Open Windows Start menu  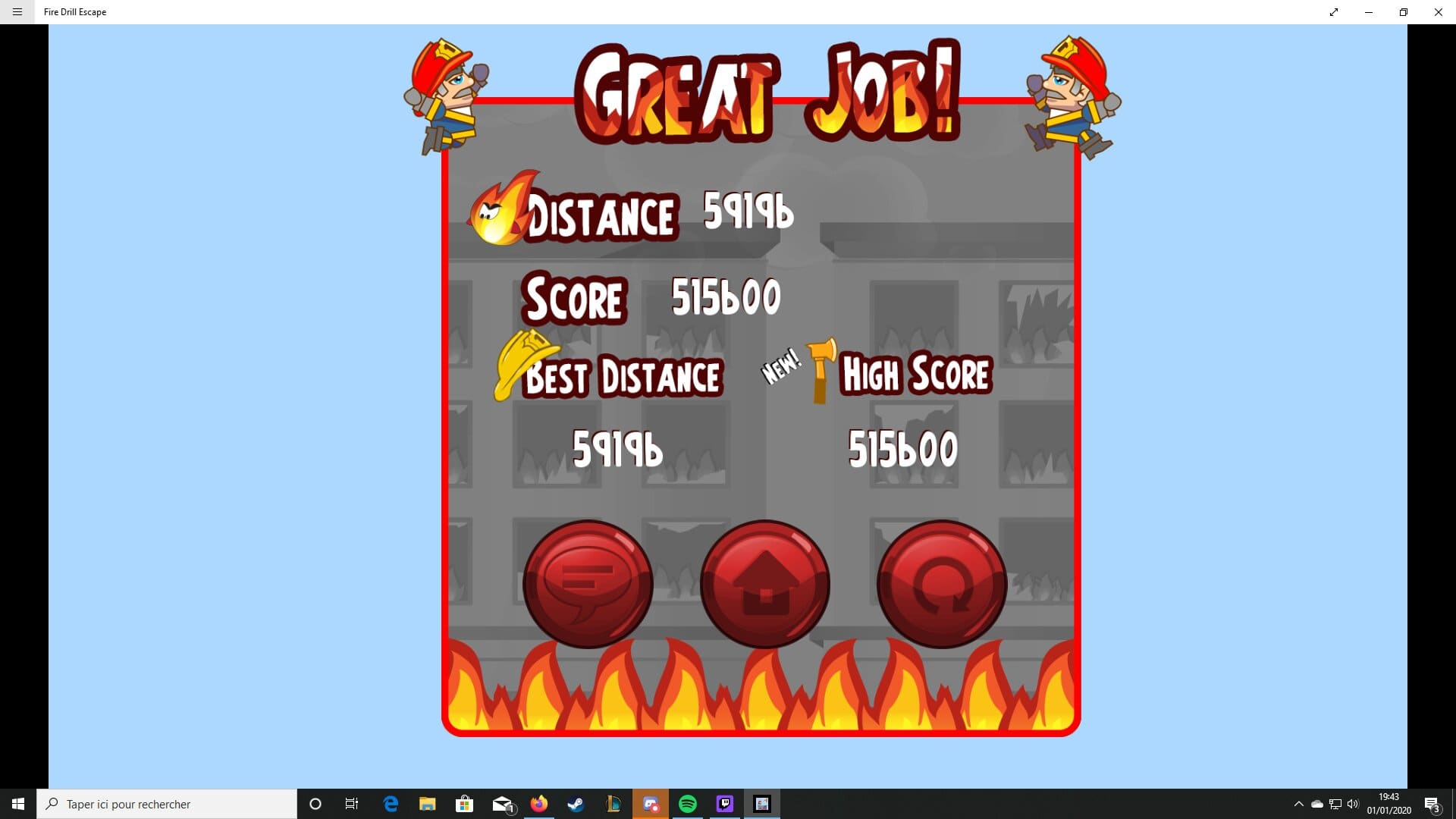18,804
